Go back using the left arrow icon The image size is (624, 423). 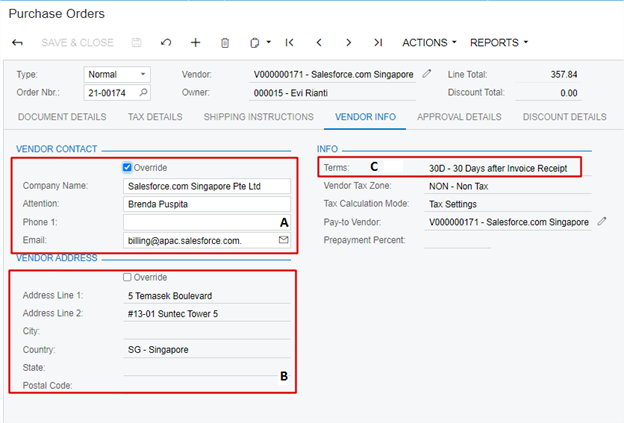coord(18,43)
